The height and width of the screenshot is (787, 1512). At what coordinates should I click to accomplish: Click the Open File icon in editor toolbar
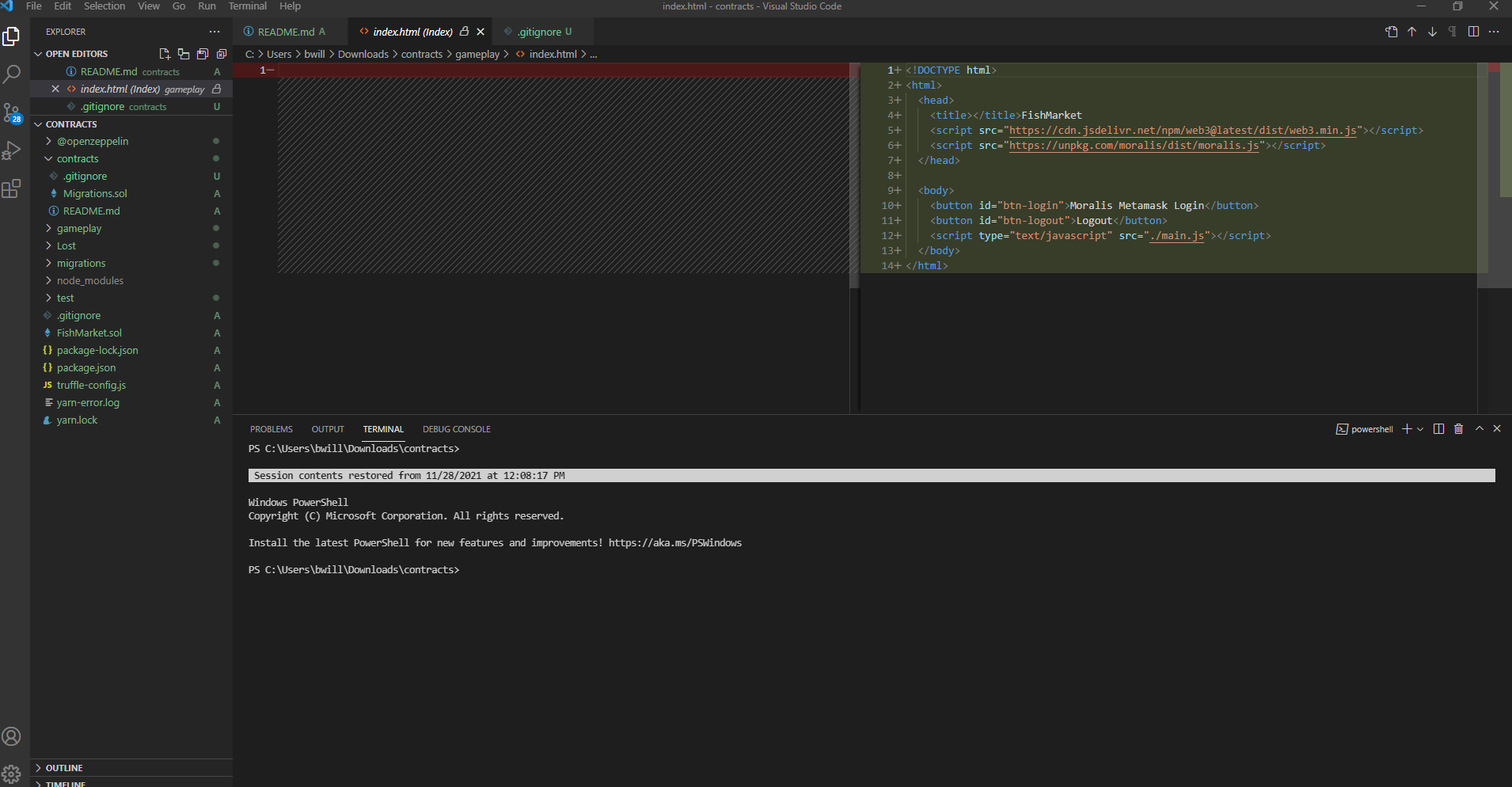click(x=1392, y=32)
